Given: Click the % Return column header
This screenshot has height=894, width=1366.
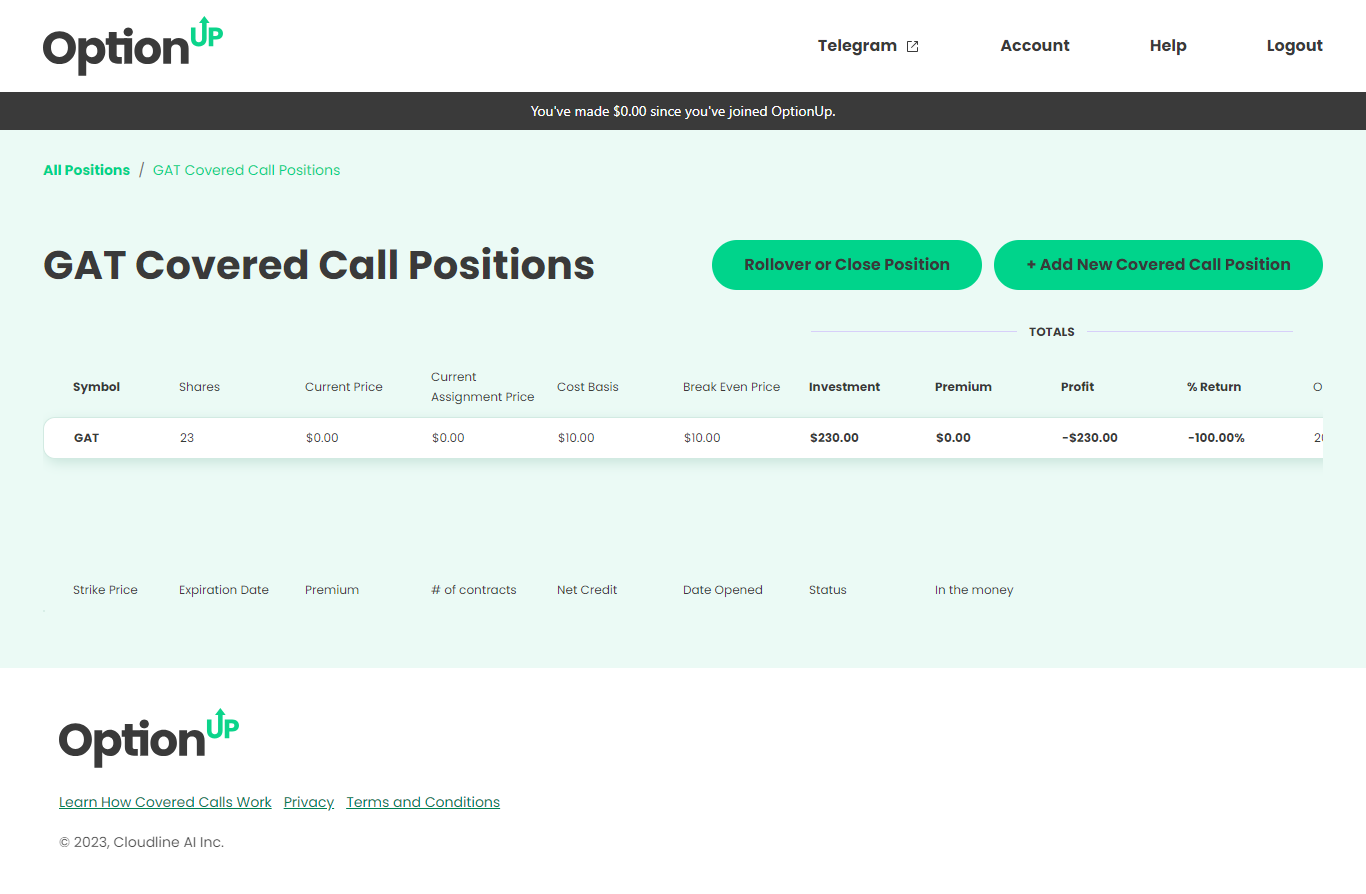Looking at the screenshot, I should (x=1214, y=387).
